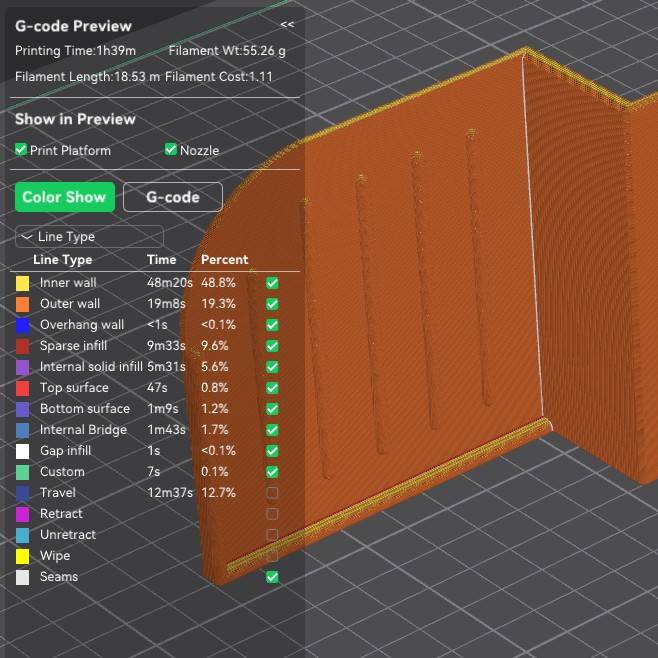Enable Retract visibility checkbox

272,514
